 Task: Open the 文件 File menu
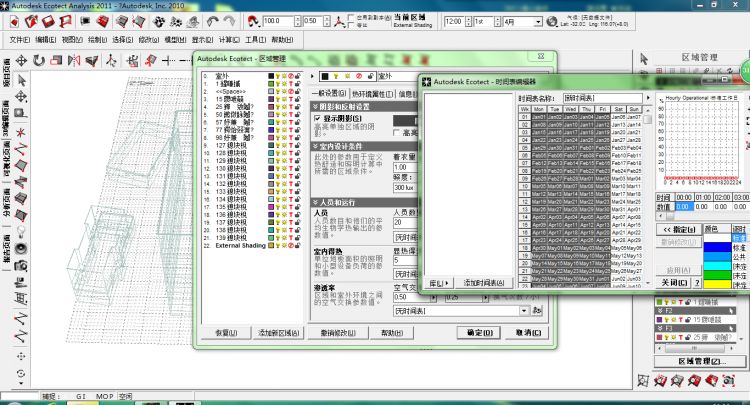[20, 40]
